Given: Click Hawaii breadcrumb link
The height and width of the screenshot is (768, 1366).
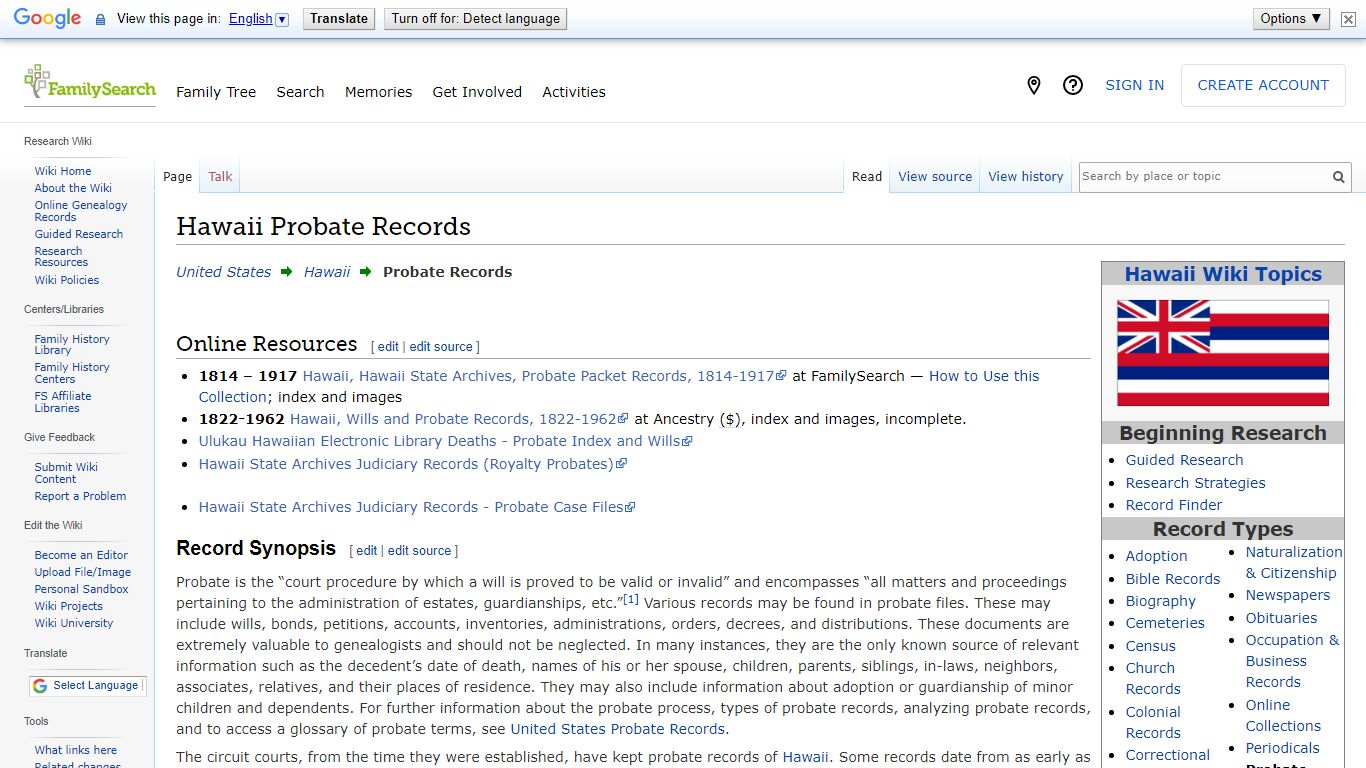Looking at the screenshot, I should [327, 272].
